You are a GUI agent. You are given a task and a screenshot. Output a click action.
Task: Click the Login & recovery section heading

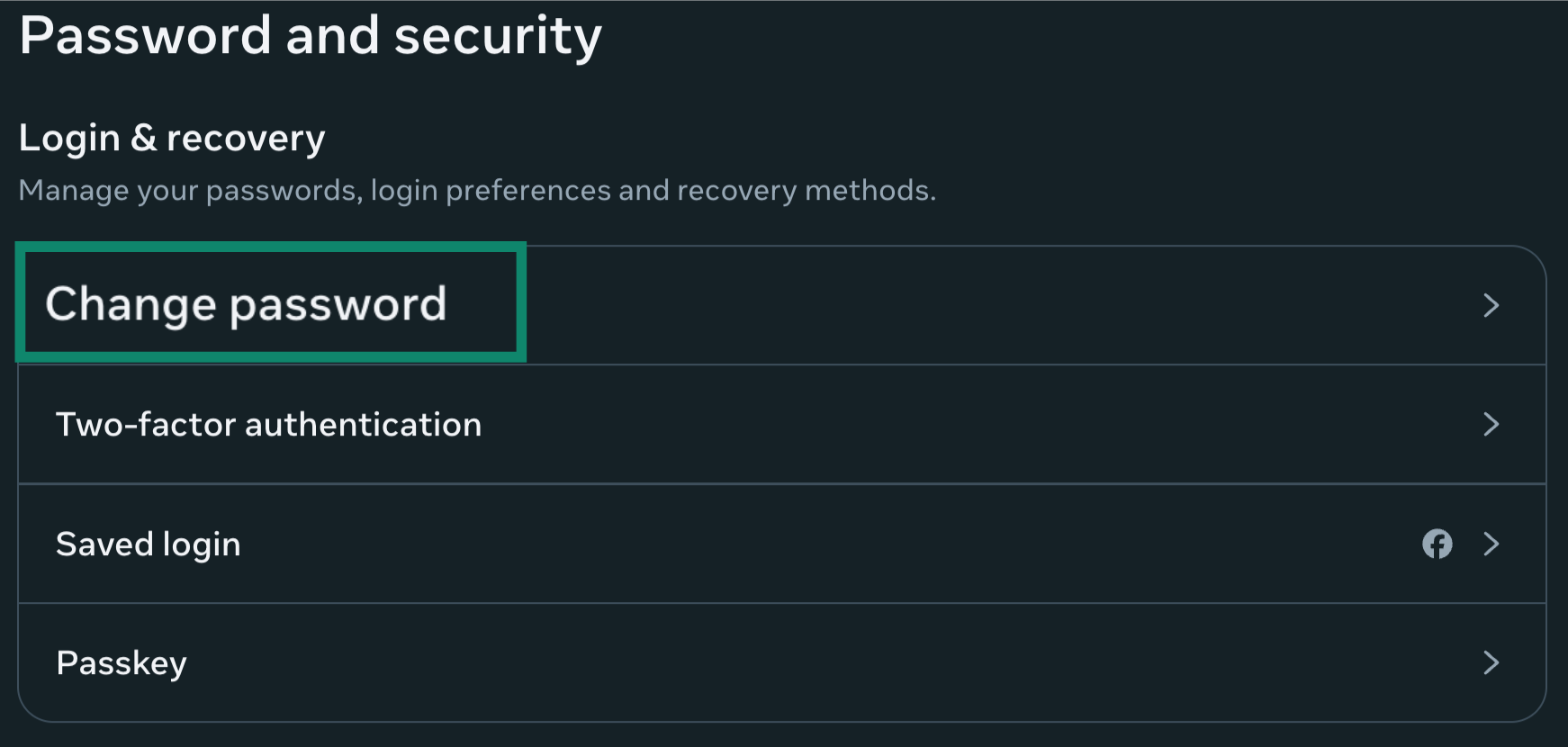pyautogui.click(x=172, y=137)
